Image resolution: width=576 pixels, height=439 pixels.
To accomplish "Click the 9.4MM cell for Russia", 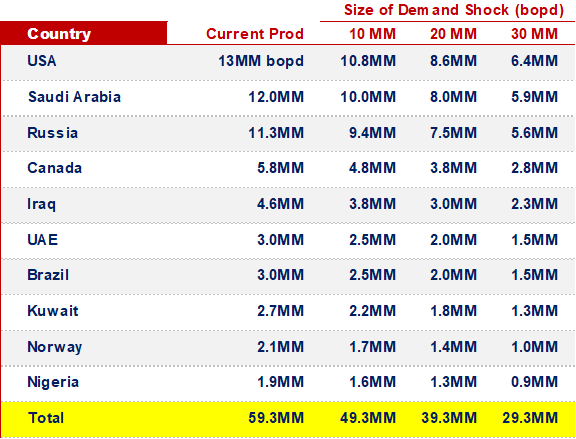I will pyautogui.click(x=372, y=133).
